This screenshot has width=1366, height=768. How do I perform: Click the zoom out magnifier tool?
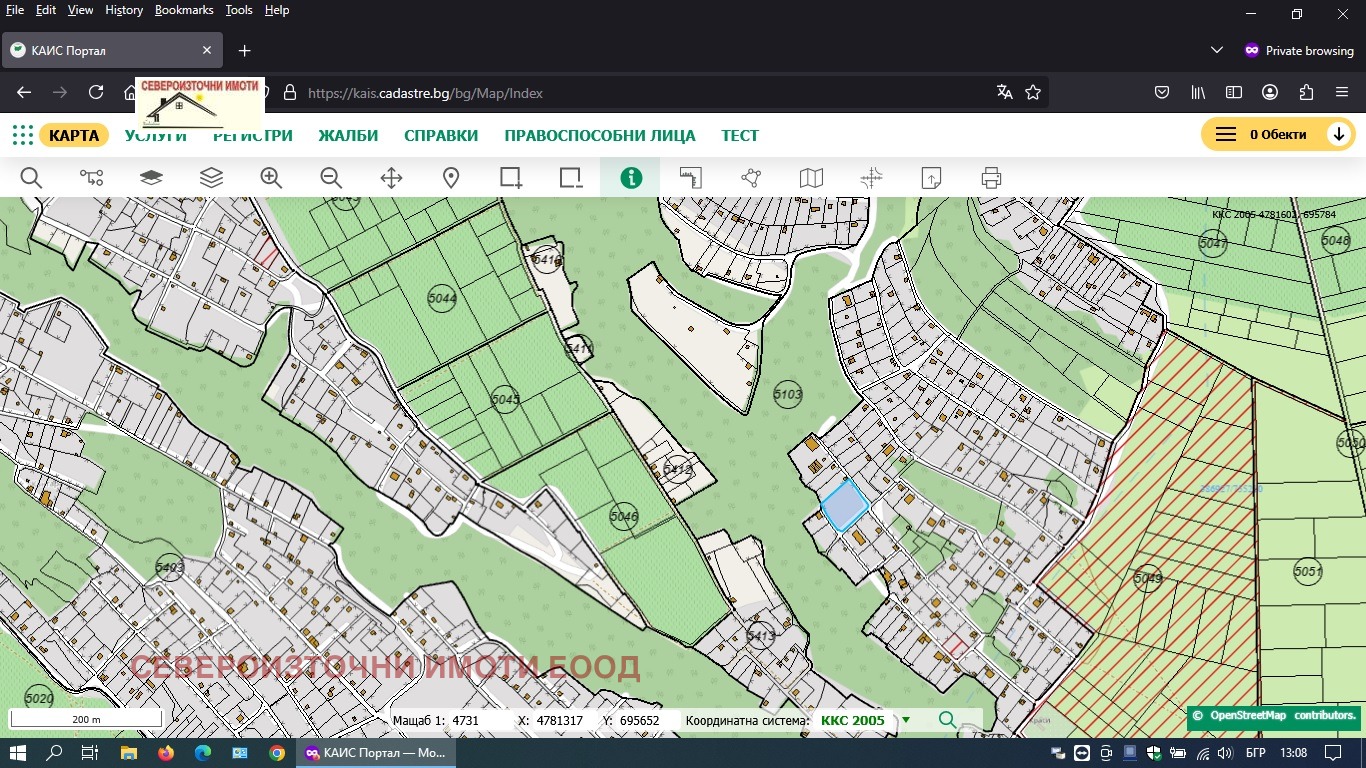coord(331,178)
